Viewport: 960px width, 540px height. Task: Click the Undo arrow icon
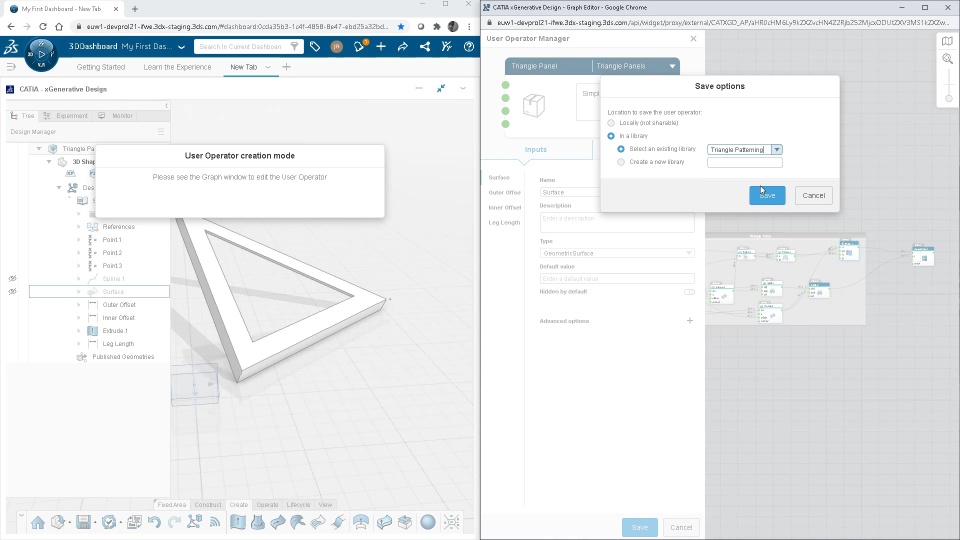[154, 522]
